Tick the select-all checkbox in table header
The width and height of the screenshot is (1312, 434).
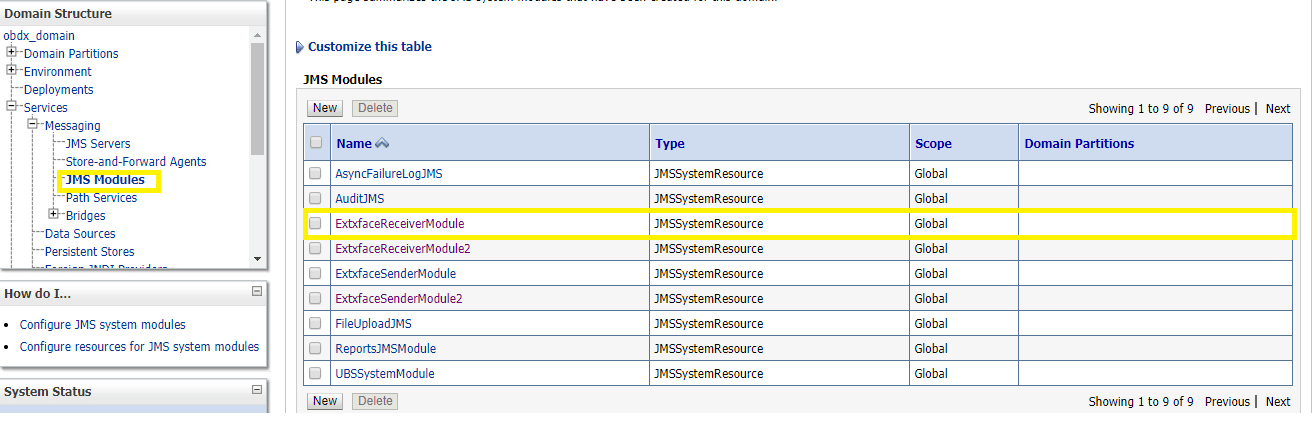[x=316, y=143]
